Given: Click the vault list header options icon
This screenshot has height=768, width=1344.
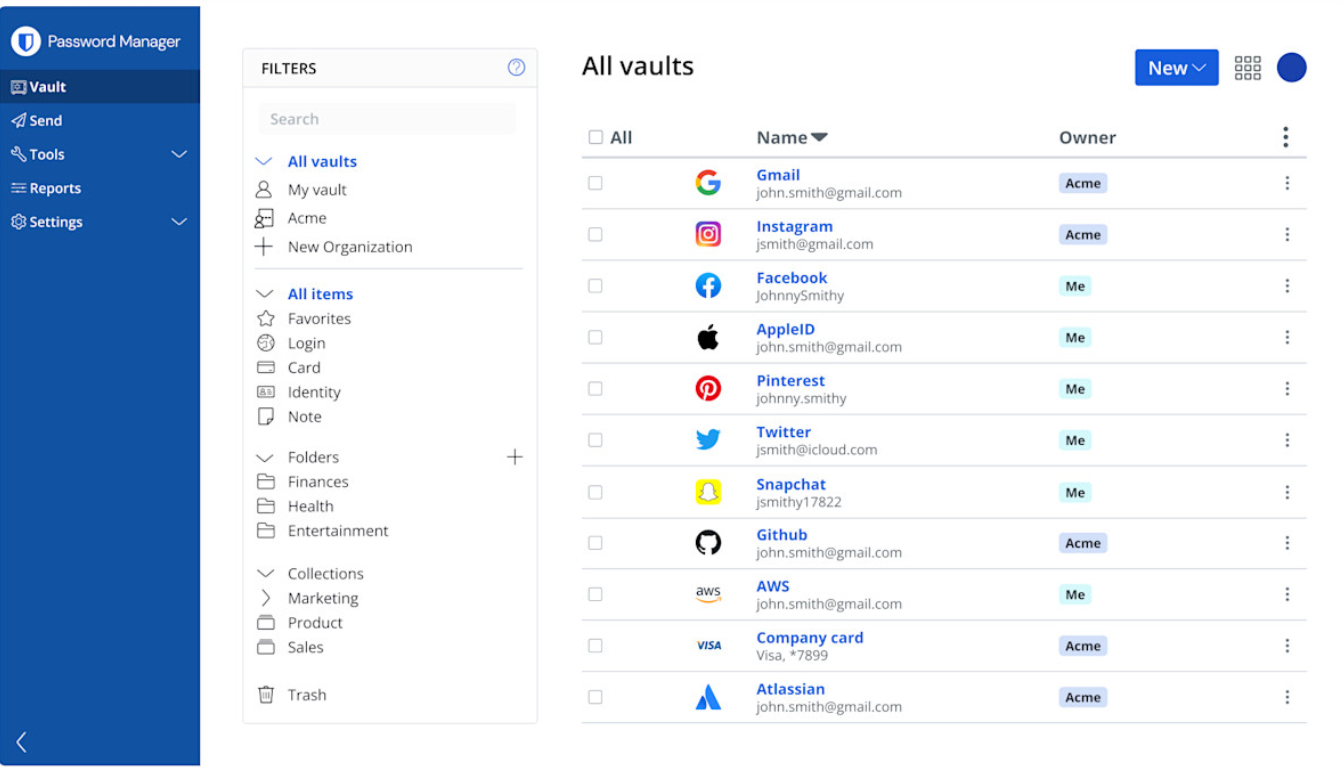Looking at the screenshot, I should pyautogui.click(x=1285, y=138).
